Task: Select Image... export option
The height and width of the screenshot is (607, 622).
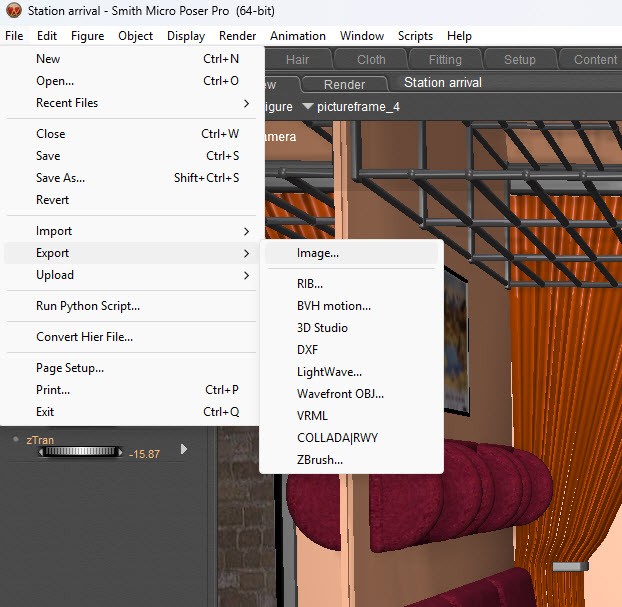Action: point(351,253)
